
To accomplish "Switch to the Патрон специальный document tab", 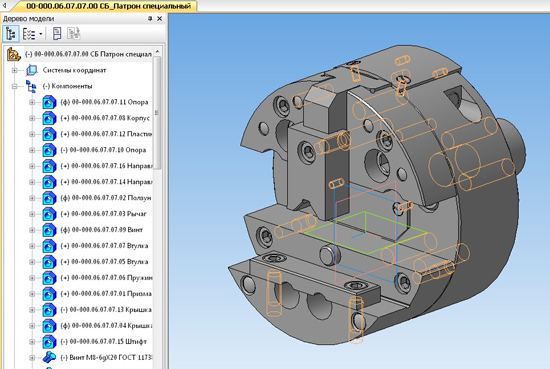I will (x=108, y=6).
